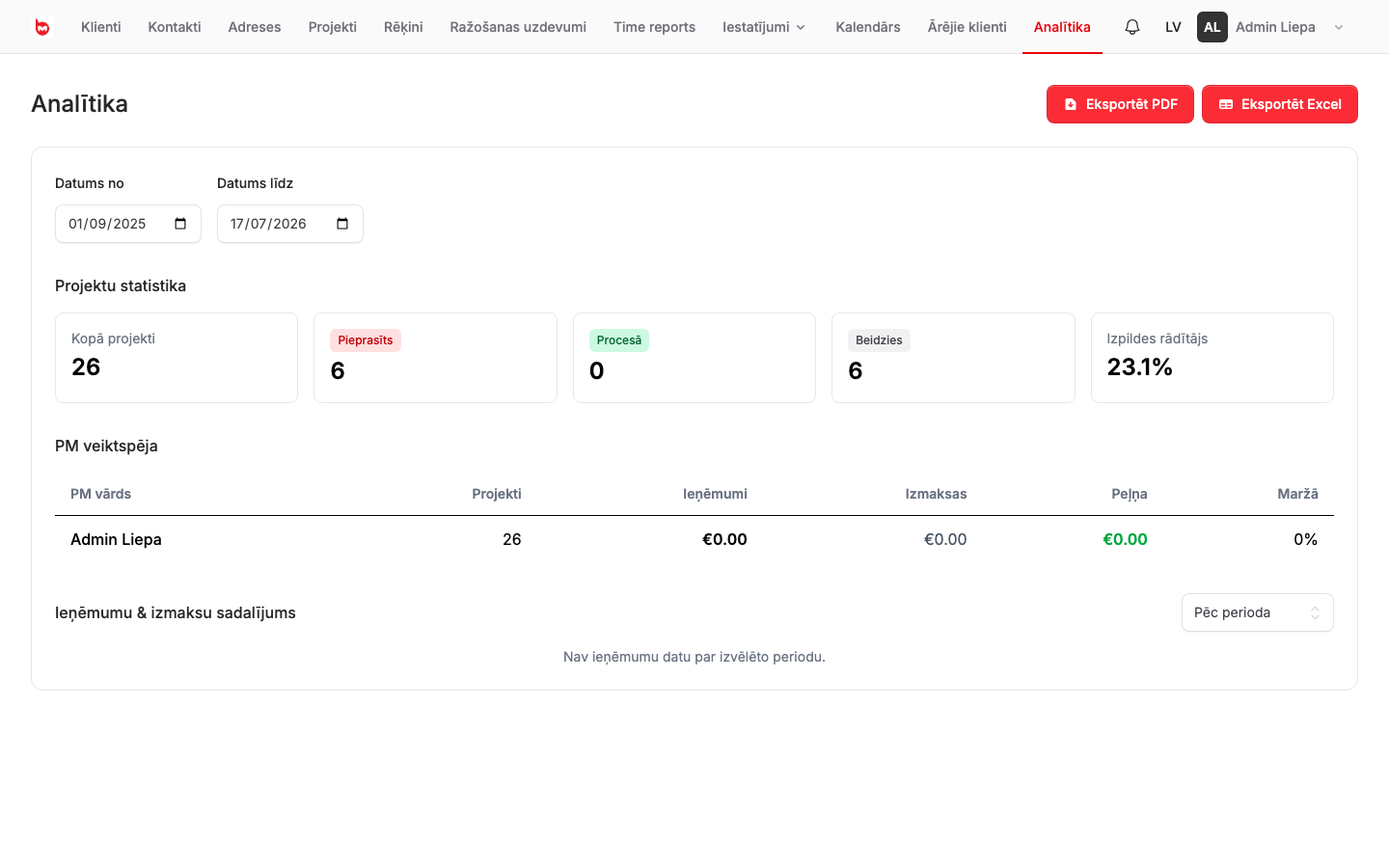Click the Projekti column header in table
This screenshot has height=868, width=1389.
pos(497,494)
